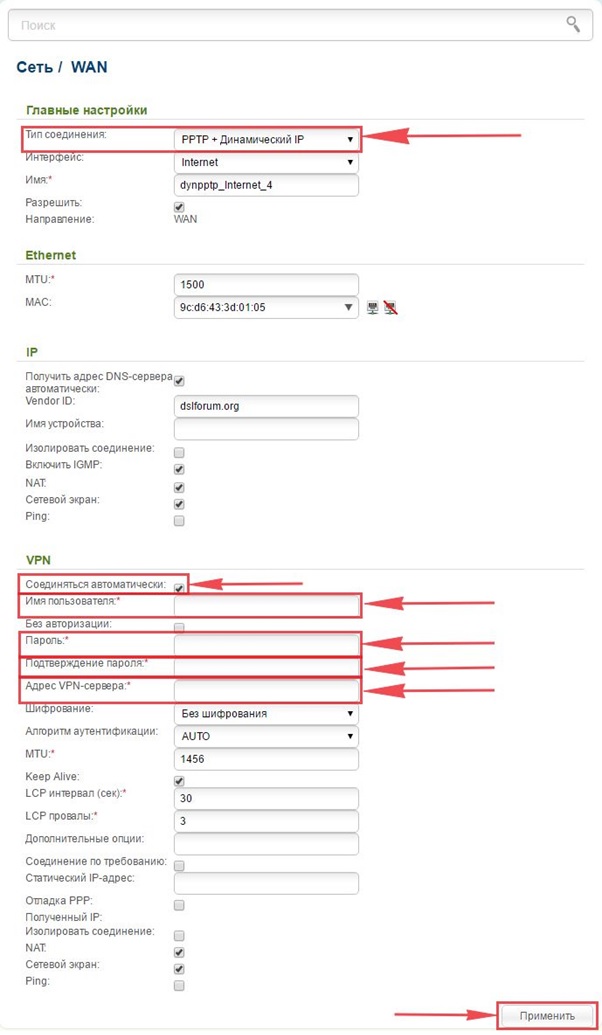The width and height of the screenshot is (602, 1035).
Task: Select the Адрес VPN-сервера input field
Action: pyautogui.click(x=265, y=690)
